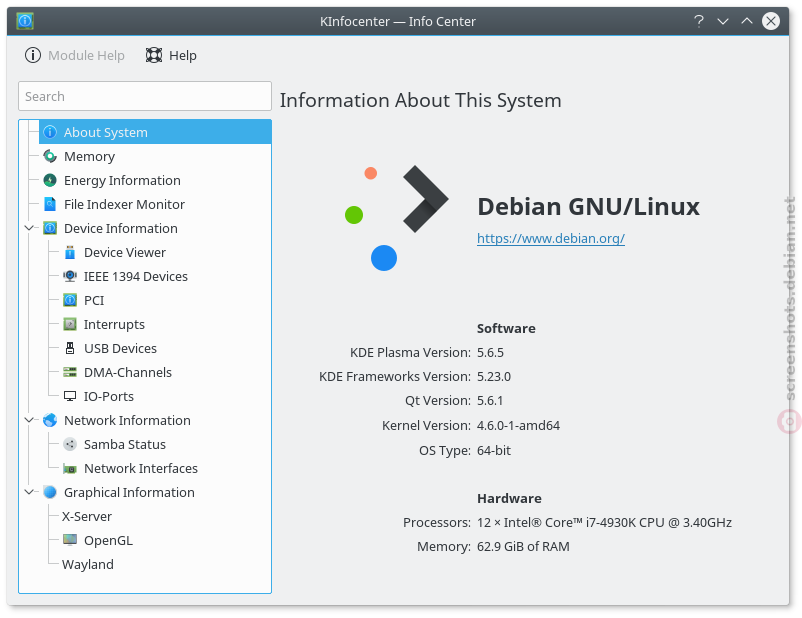Click the USB Devices icon
Screen dimensions: 802x618
[70, 348]
